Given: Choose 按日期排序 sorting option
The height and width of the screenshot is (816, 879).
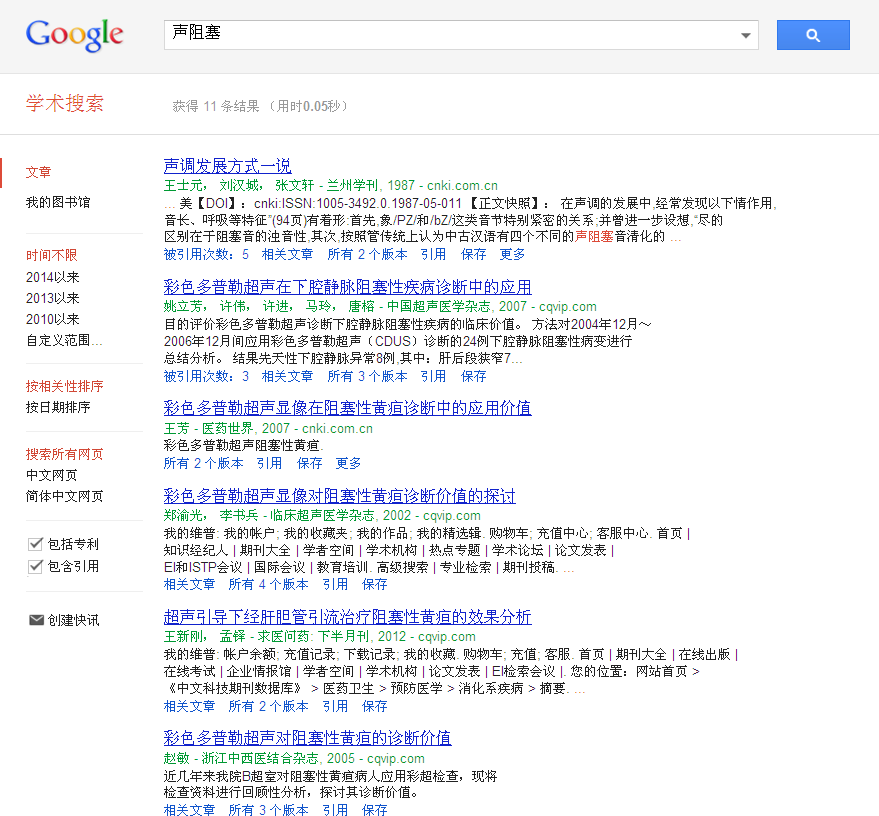Looking at the screenshot, I should tap(58, 407).
